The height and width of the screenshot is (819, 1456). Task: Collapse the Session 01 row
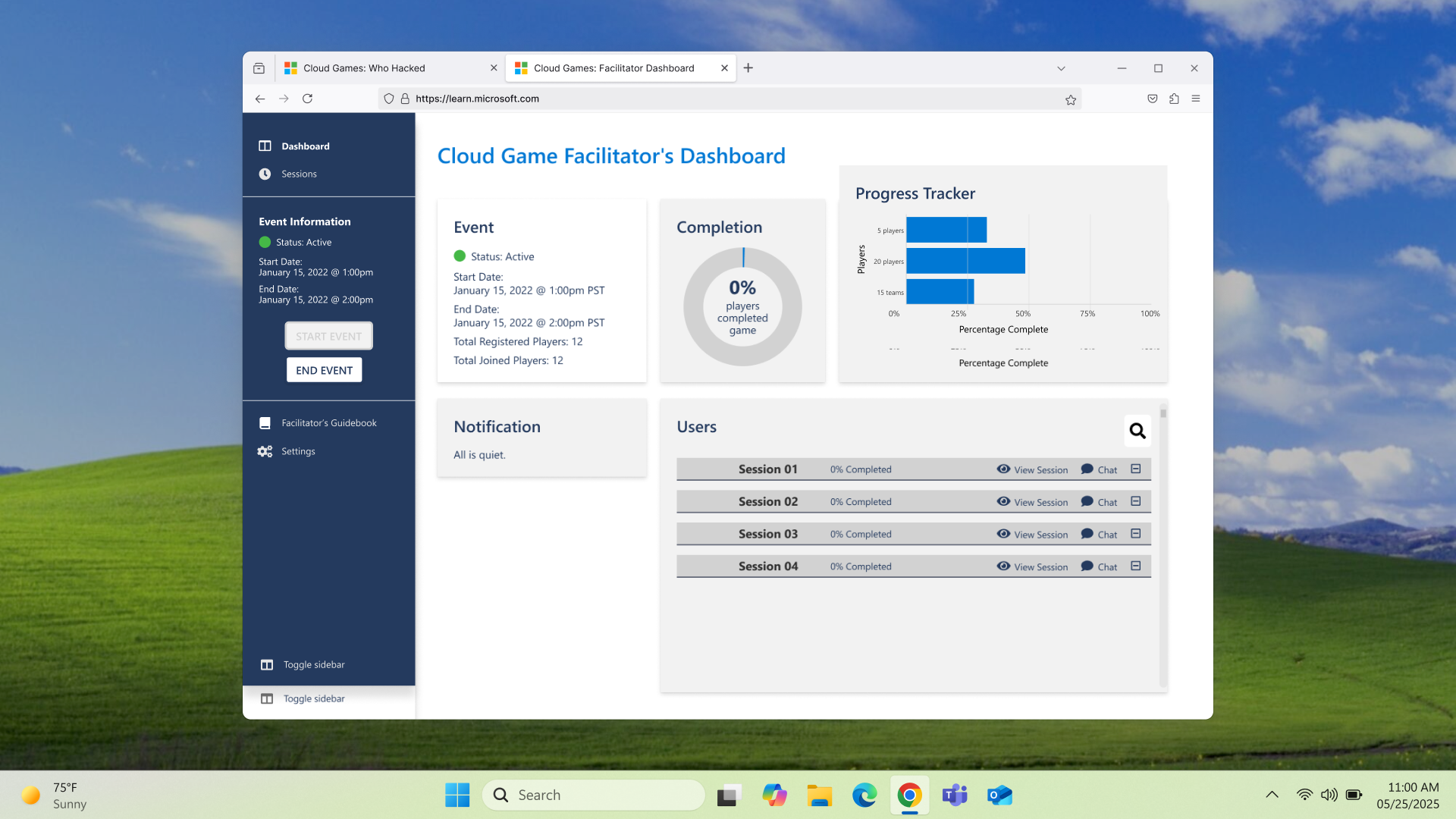(x=1136, y=469)
